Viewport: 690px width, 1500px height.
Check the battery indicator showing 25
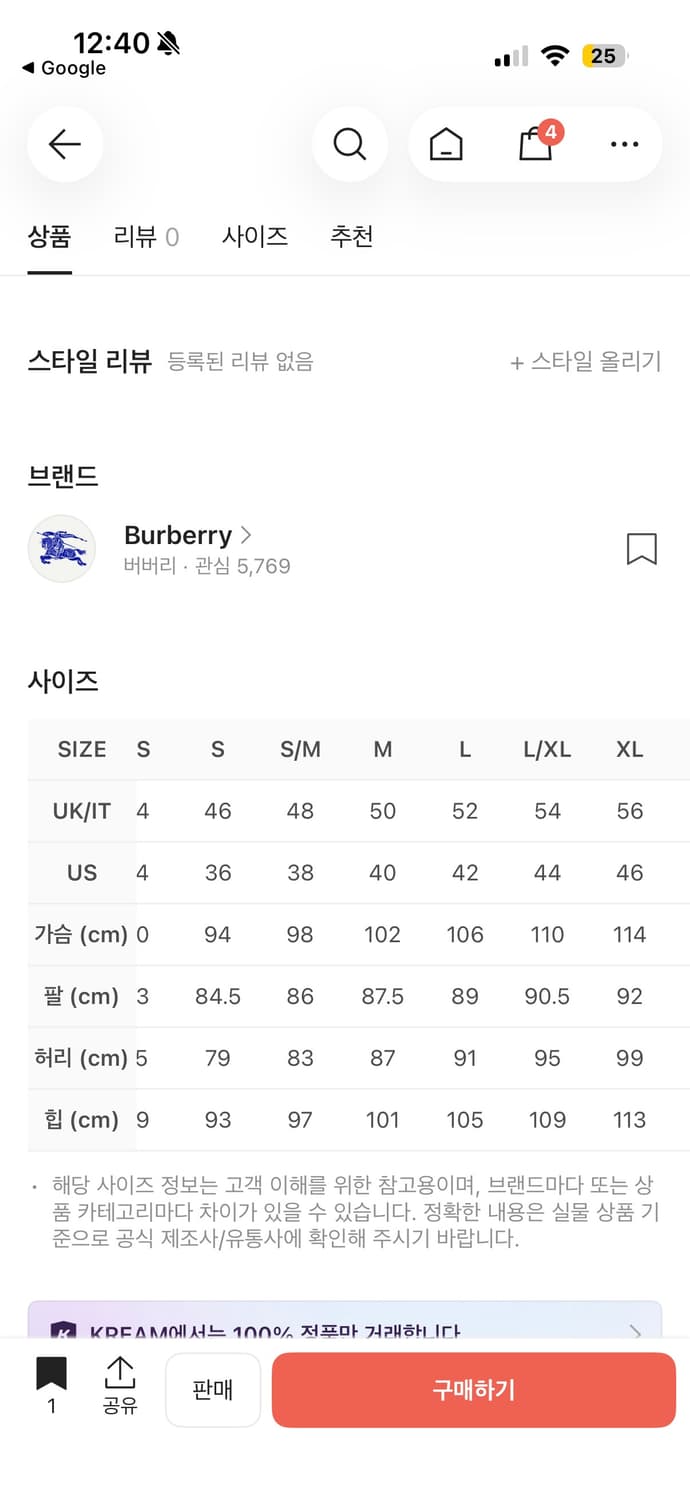(x=604, y=56)
